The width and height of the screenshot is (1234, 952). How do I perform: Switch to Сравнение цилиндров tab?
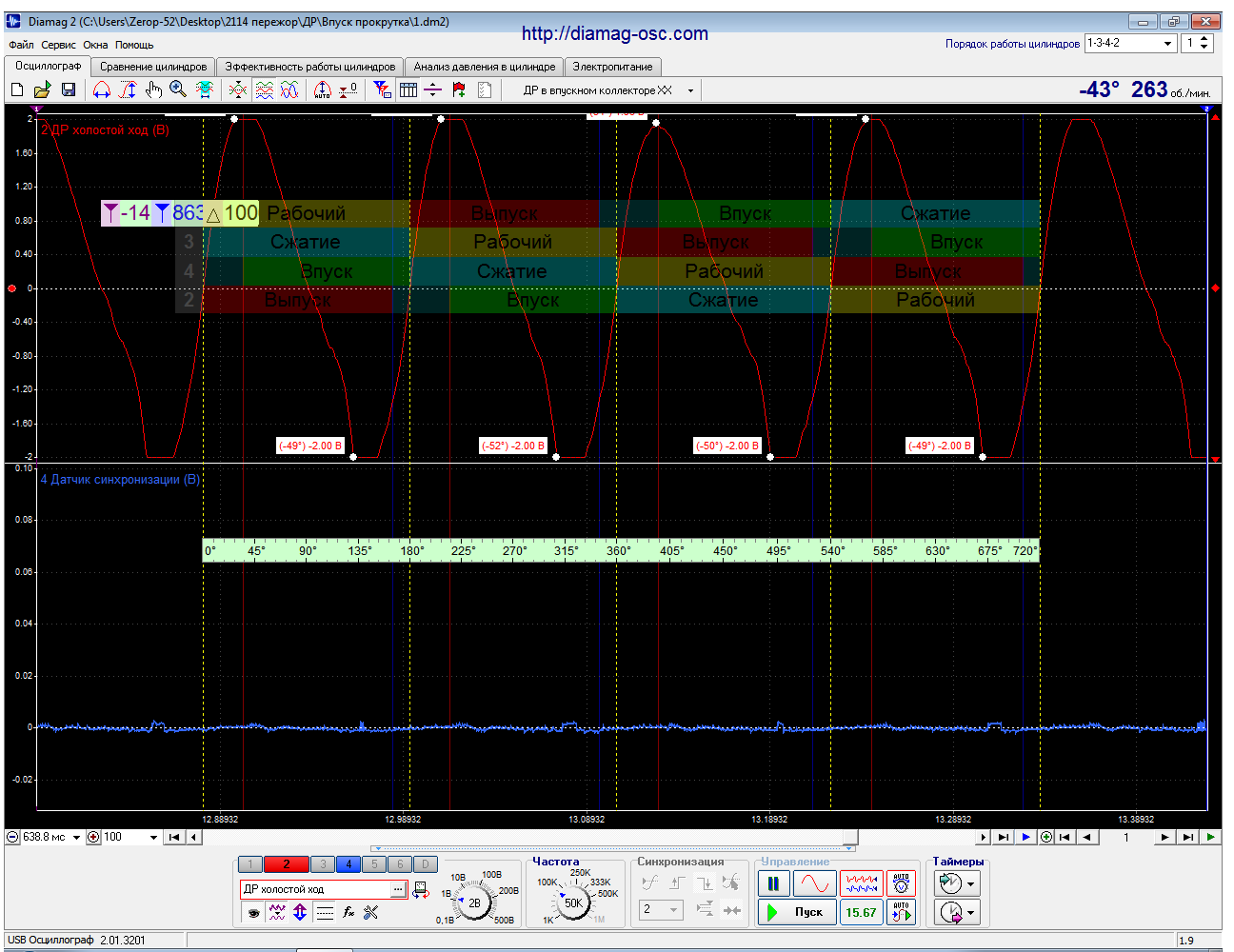(x=153, y=67)
